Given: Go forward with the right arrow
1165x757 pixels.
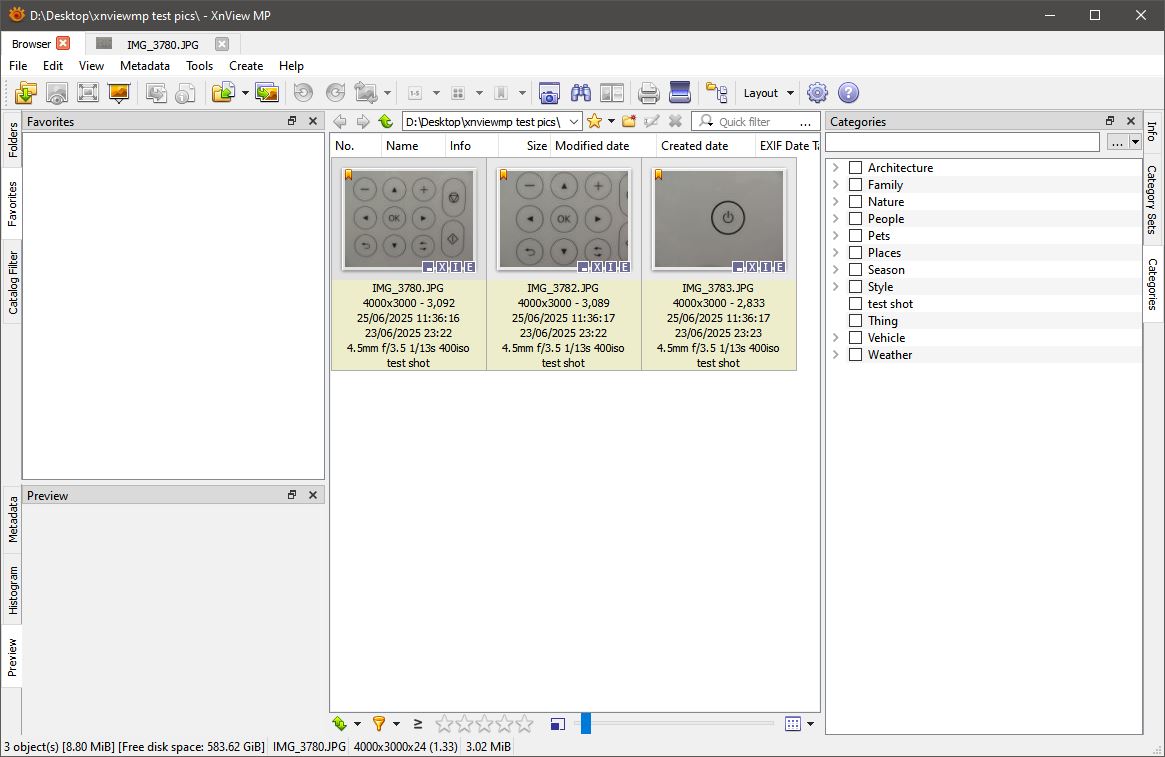Looking at the screenshot, I should [363, 122].
